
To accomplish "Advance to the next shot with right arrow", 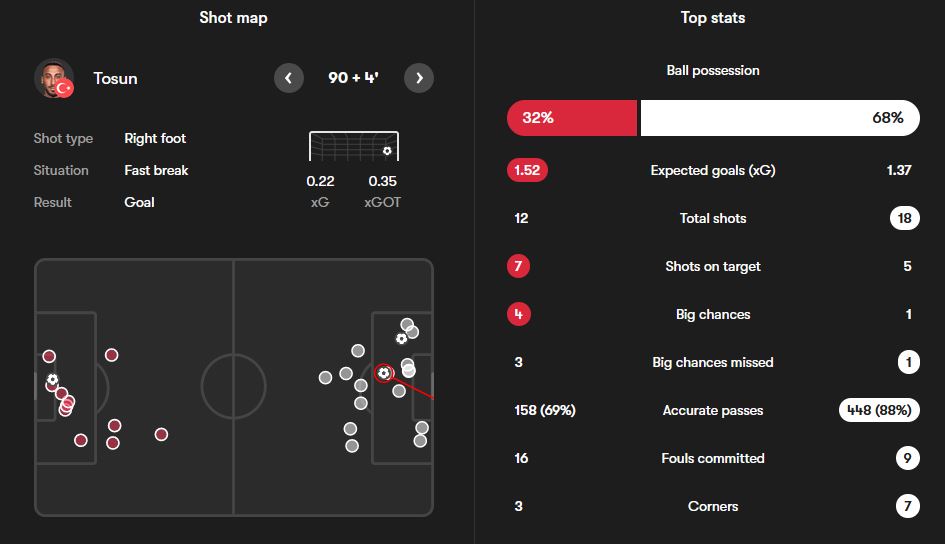I will (x=419, y=78).
